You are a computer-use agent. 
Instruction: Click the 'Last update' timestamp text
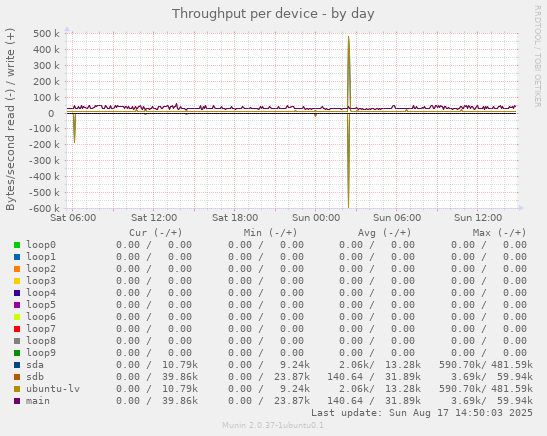[422, 413]
